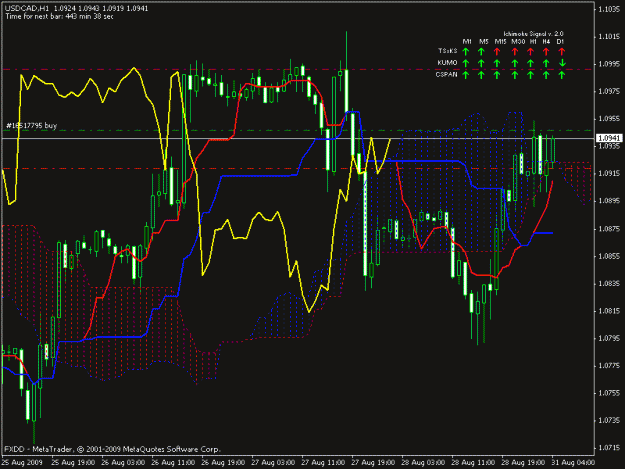Click the '31 Aug 04:00' time axis label
Screen dimensions: 625x469
click(x=573, y=463)
